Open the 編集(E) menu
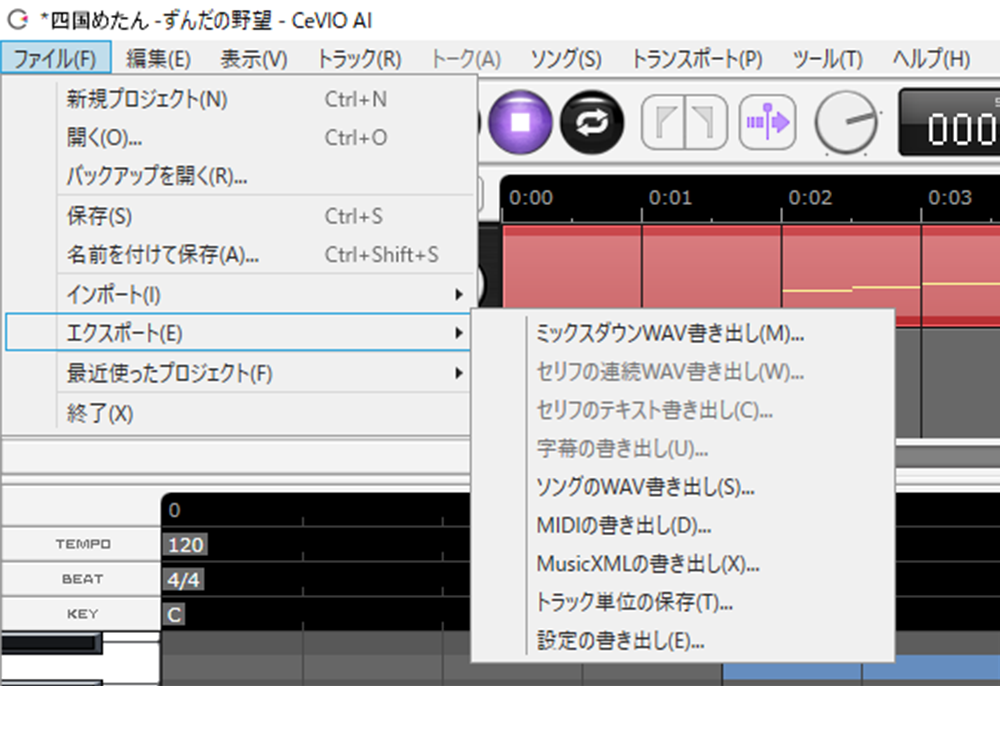 point(158,59)
